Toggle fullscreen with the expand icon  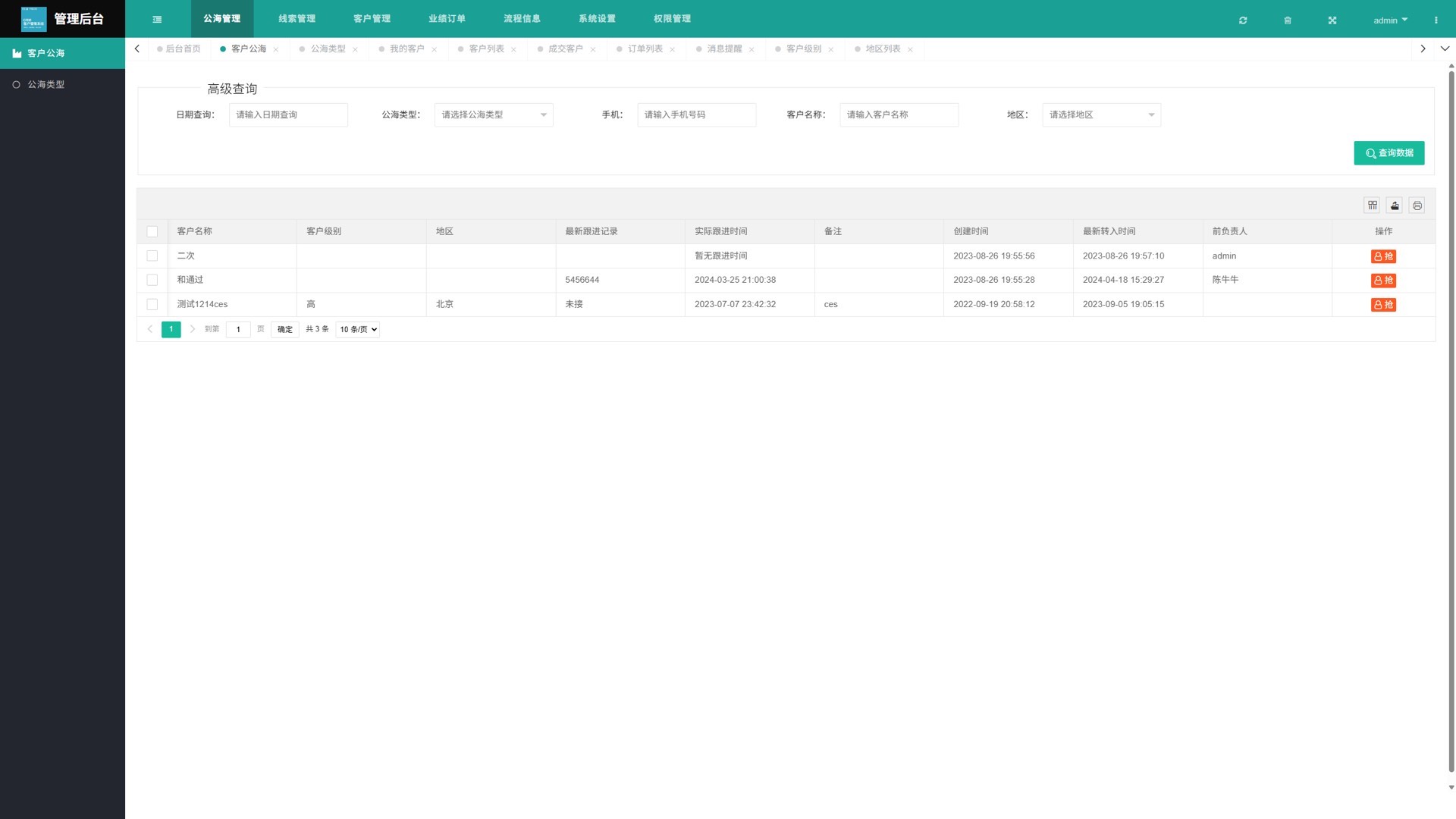tap(1332, 20)
